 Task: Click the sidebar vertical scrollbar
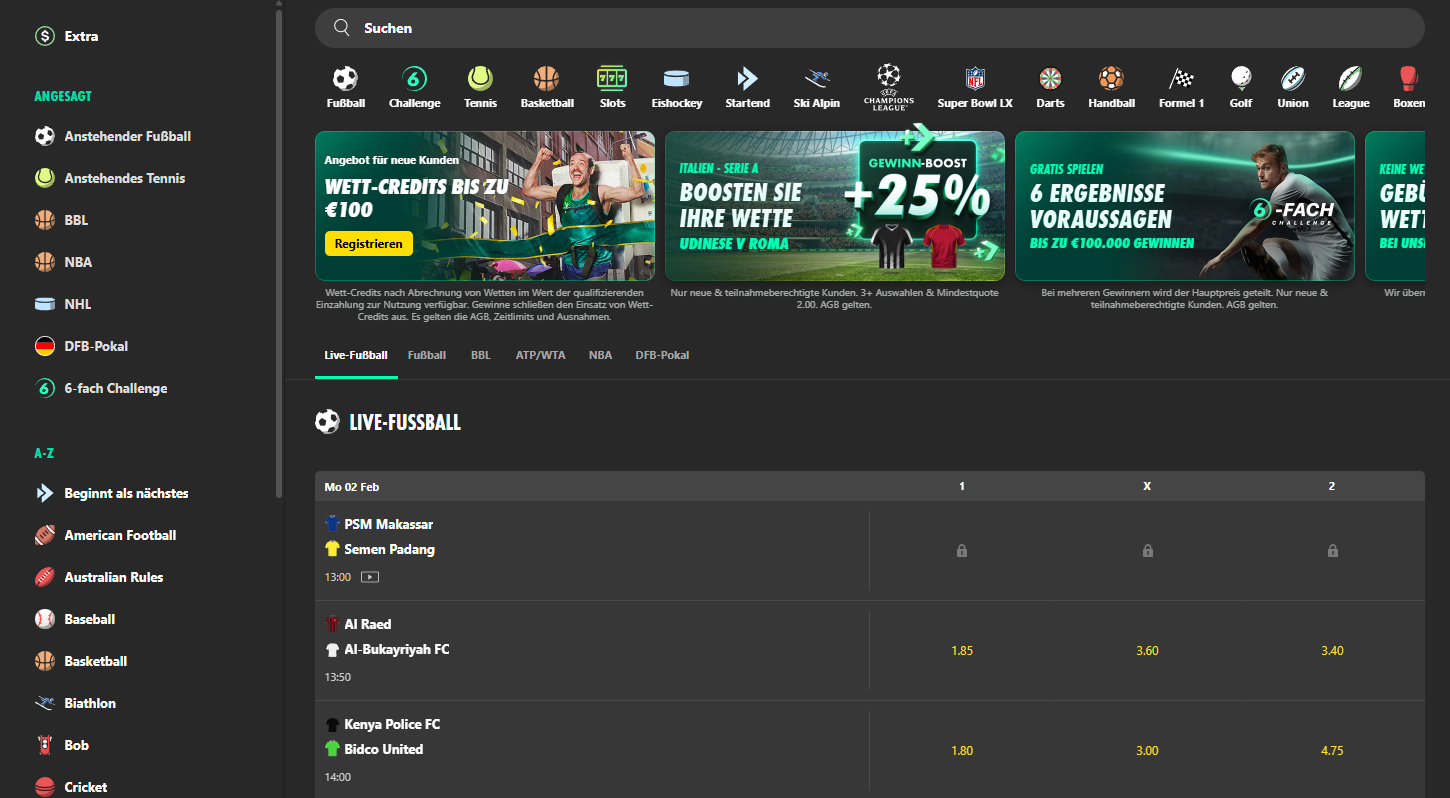coord(279,254)
